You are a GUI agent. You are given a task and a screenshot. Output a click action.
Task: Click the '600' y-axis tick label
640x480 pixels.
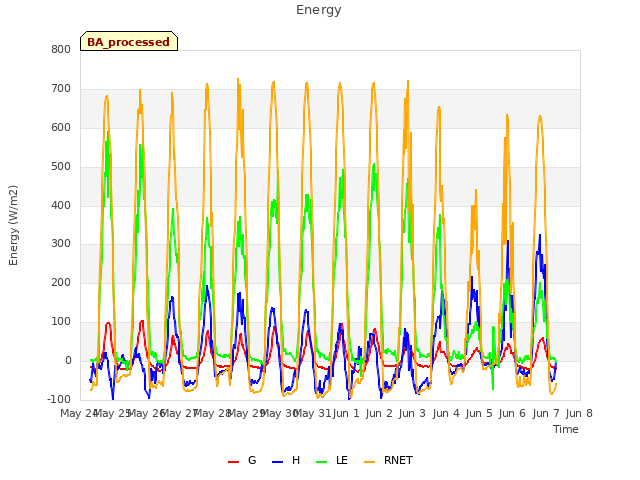[61, 128]
